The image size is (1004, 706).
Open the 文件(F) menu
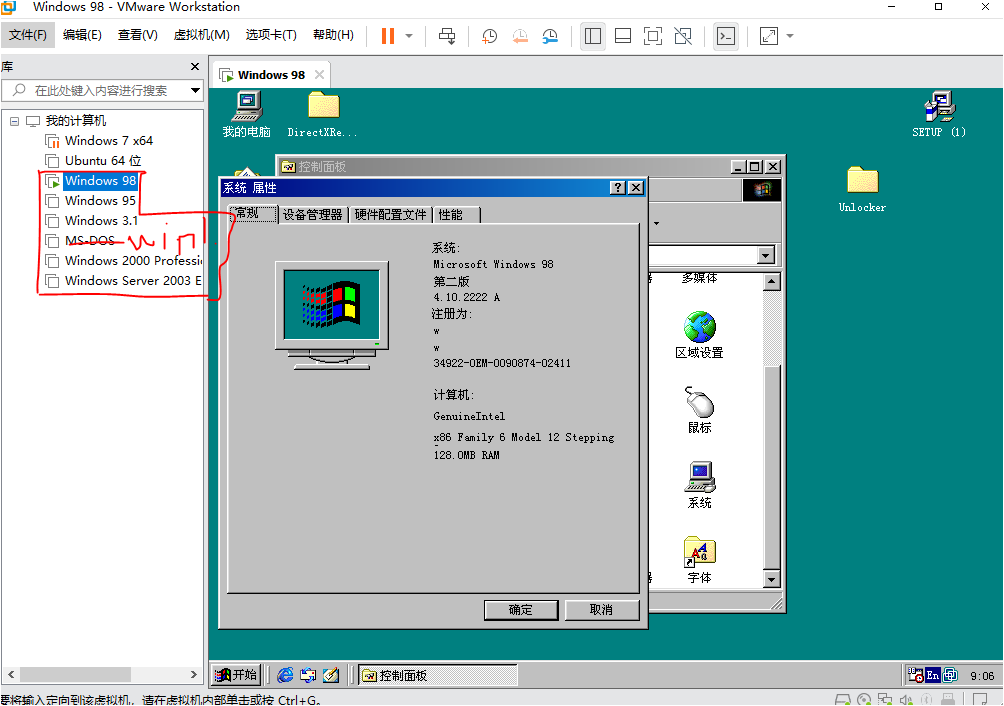[28, 35]
